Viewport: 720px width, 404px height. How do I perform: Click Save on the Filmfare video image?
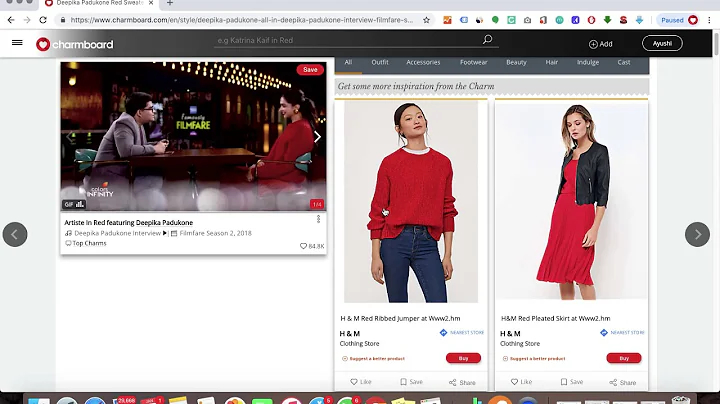[x=310, y=70]
